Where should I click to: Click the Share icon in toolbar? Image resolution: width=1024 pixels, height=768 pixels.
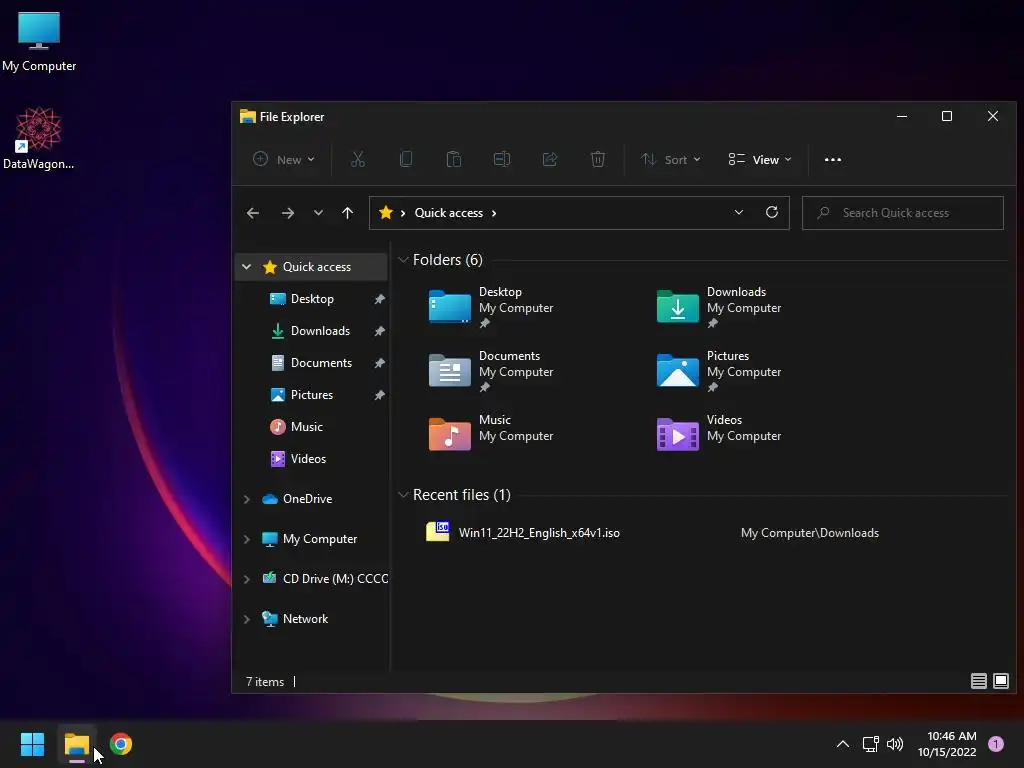[550, 159]
